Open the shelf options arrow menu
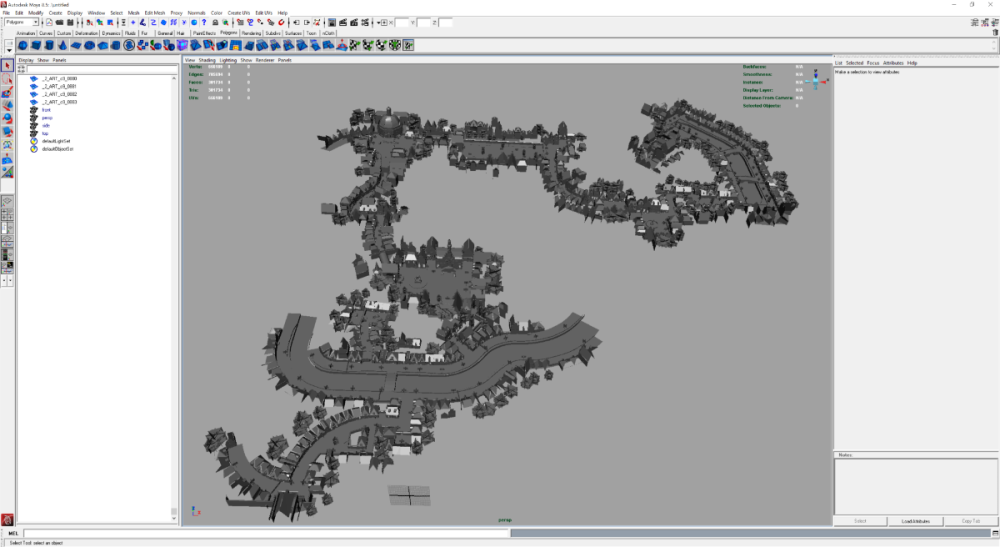The height and width of the screenshot is (547, 1000). pyautogui.click(x=9, y=47)
